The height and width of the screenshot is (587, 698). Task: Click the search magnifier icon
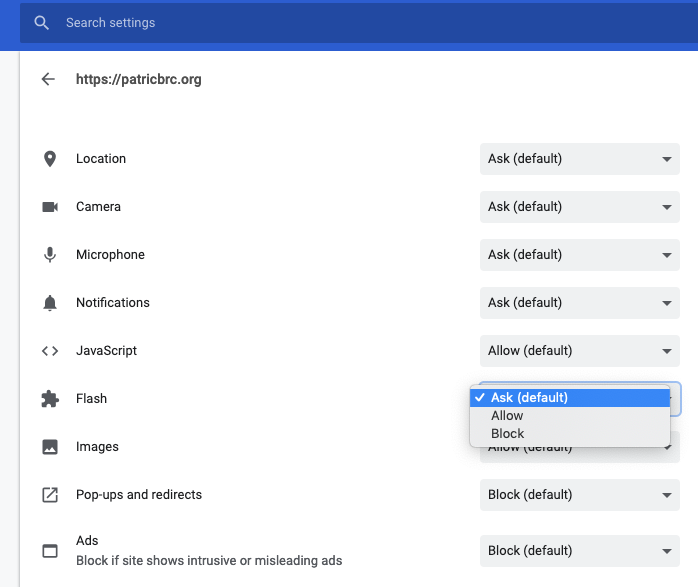coord(41,23)
